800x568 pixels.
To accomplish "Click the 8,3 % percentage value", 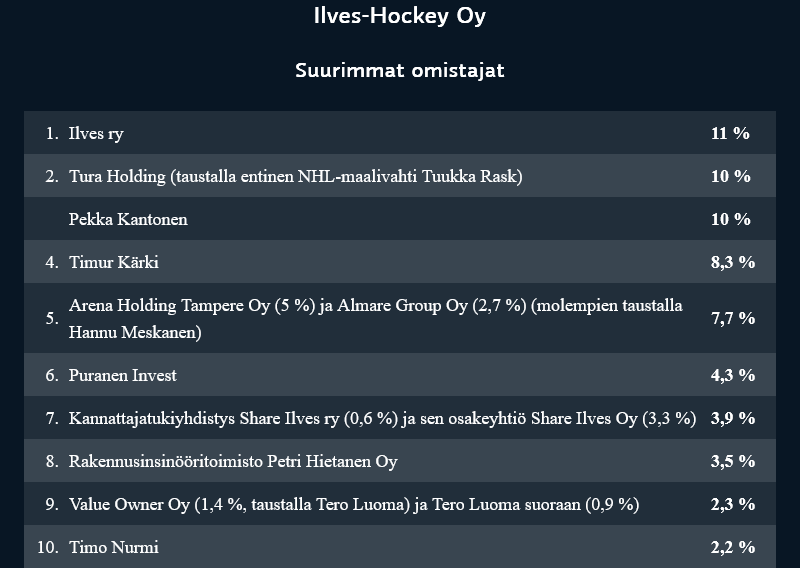I will tap(732, 262).
